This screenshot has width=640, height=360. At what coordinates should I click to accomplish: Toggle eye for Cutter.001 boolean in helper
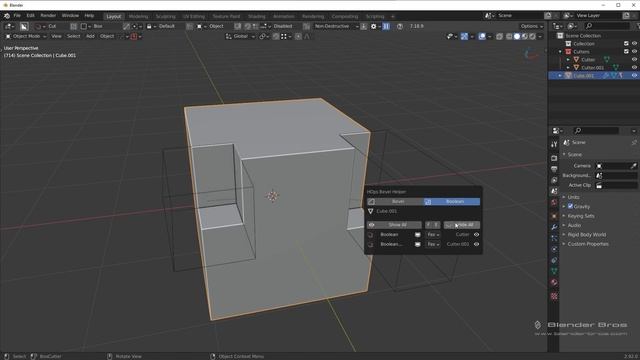coord(476,244)
